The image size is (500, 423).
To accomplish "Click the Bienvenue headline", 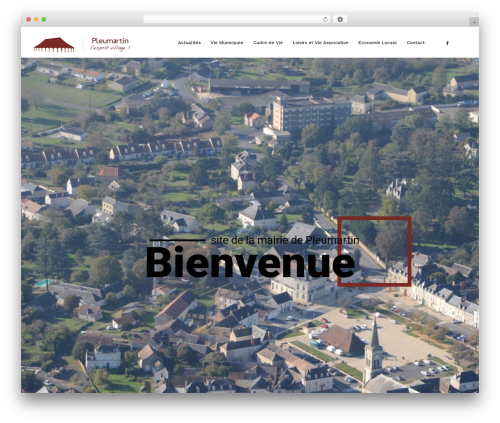I will click(250, 263).
